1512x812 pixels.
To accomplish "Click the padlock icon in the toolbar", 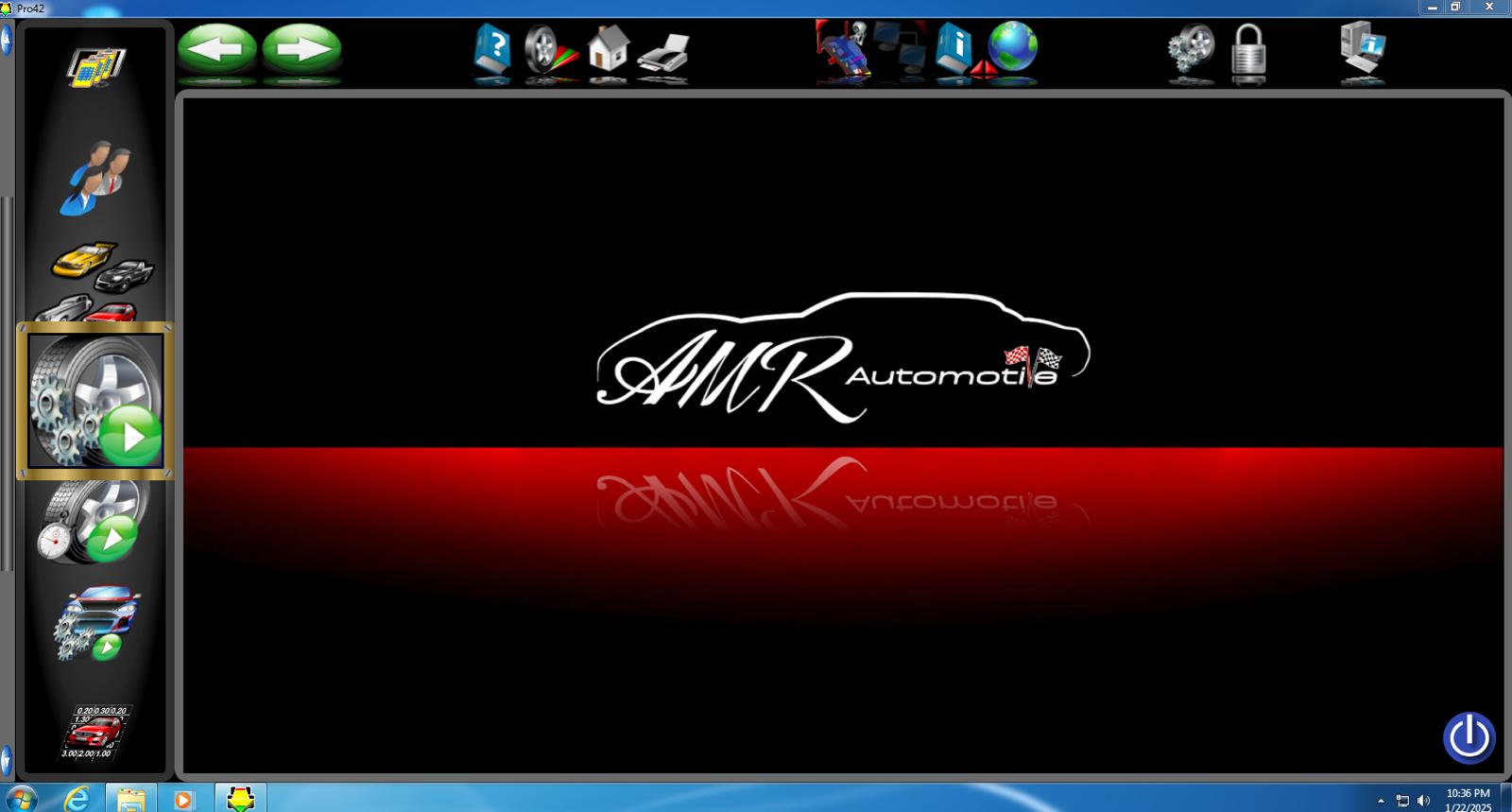I will [x=1247, y=49].
